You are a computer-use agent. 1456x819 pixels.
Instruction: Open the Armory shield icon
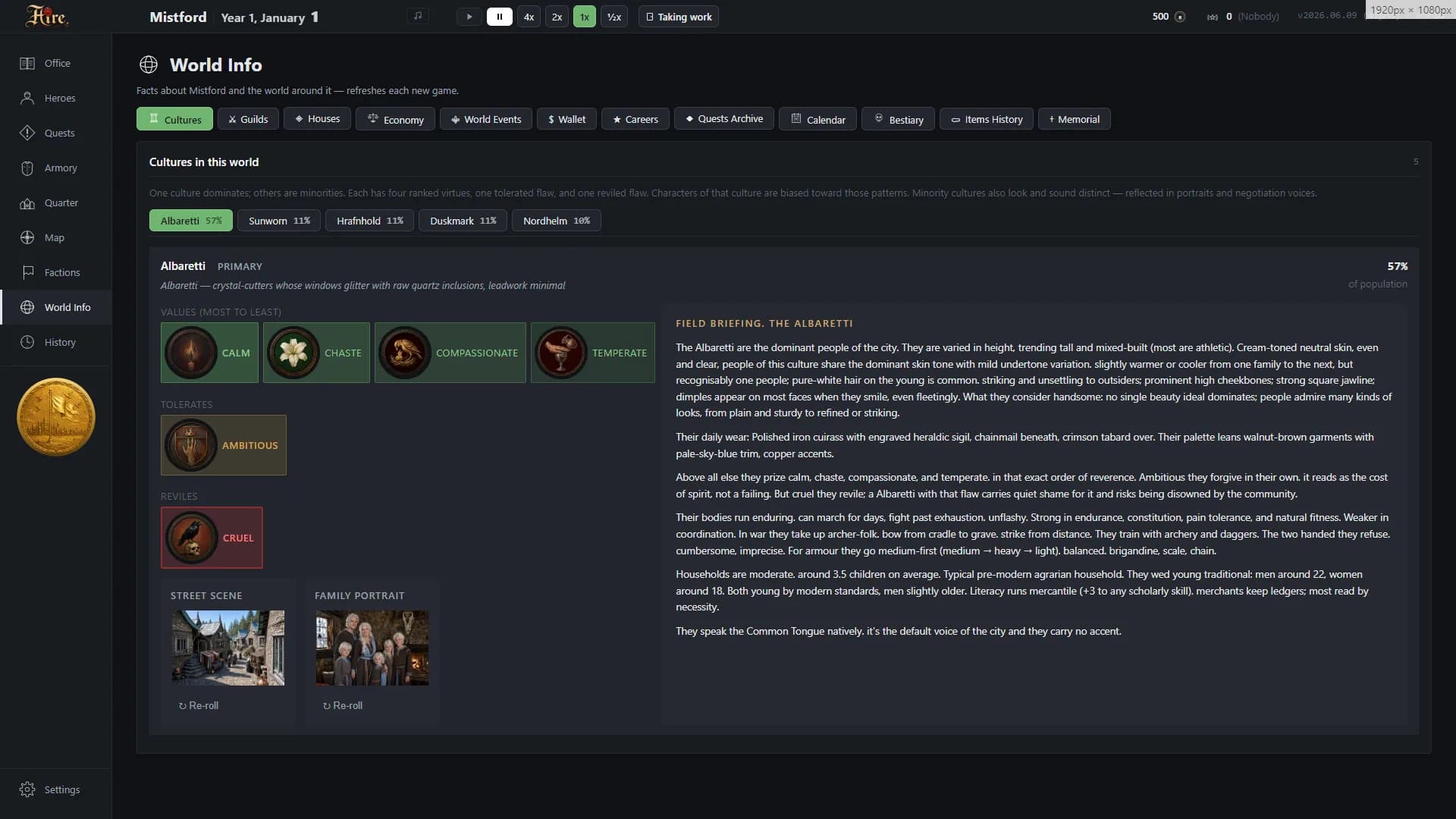click(x=27, y=168)
